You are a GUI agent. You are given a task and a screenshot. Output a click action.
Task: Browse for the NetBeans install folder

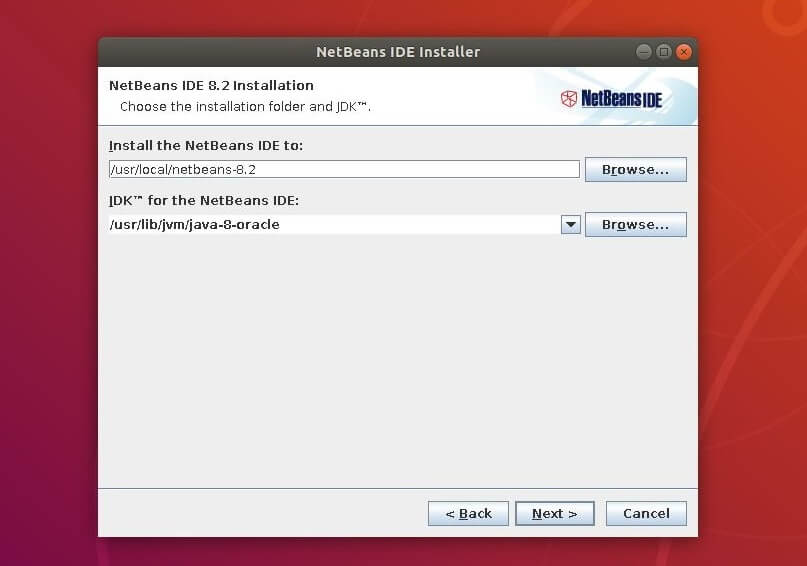[636, 169]
